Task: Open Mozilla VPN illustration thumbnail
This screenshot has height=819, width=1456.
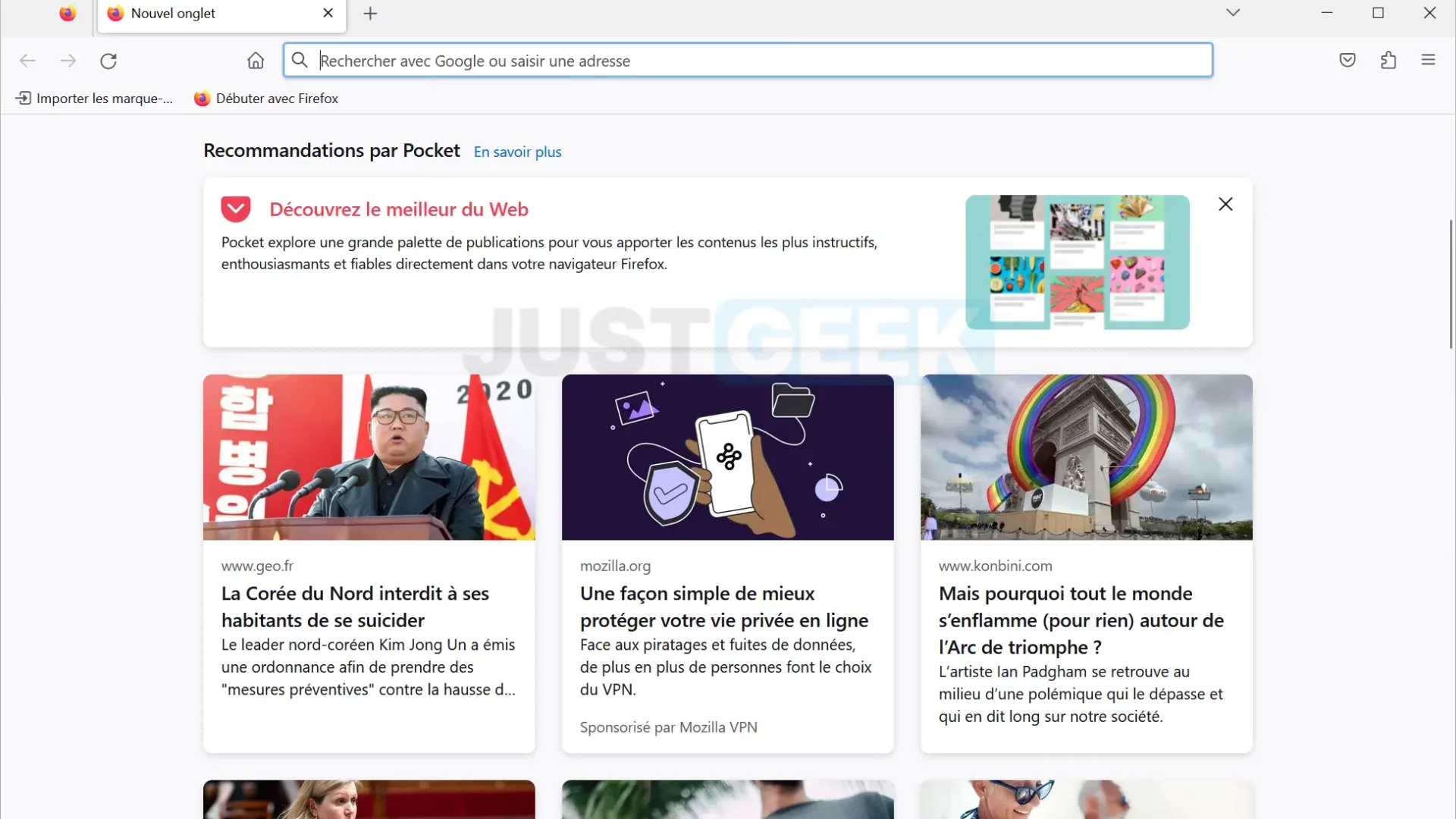Action: tap(728, 457)
